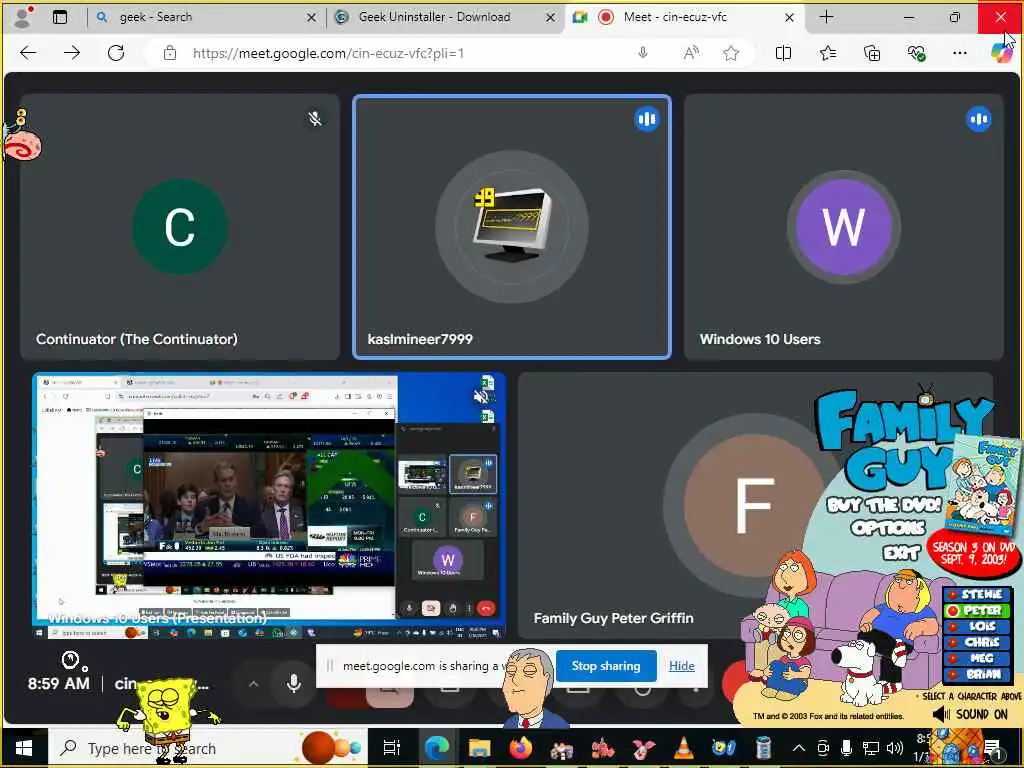This screenshot has height=768, width=1024.
Task: Close the Geek Uninstaller - Download tab
Action: pos(551,18)
